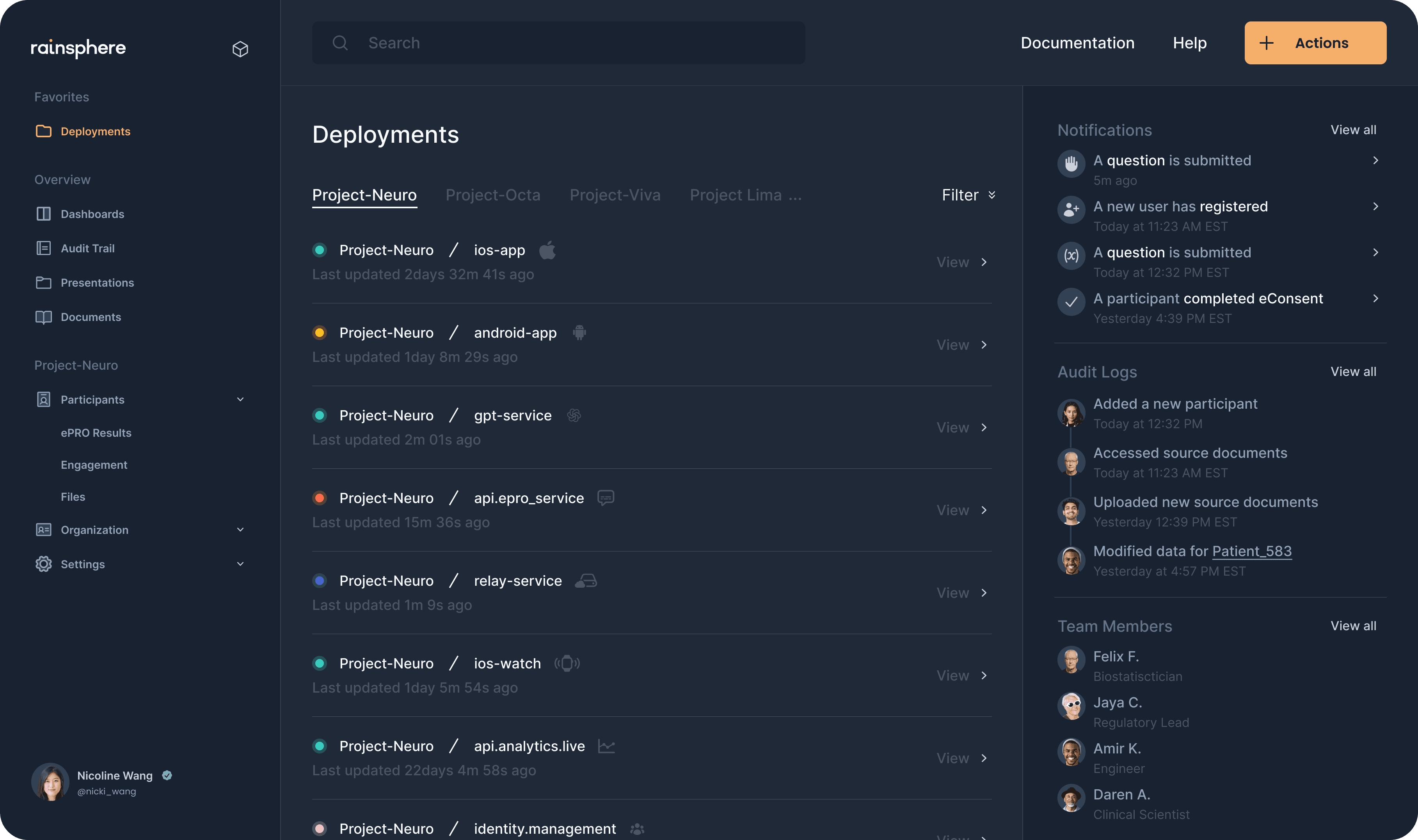Click inside the Search field
This screenshot has height=840, width=1418.
(558, 43)
